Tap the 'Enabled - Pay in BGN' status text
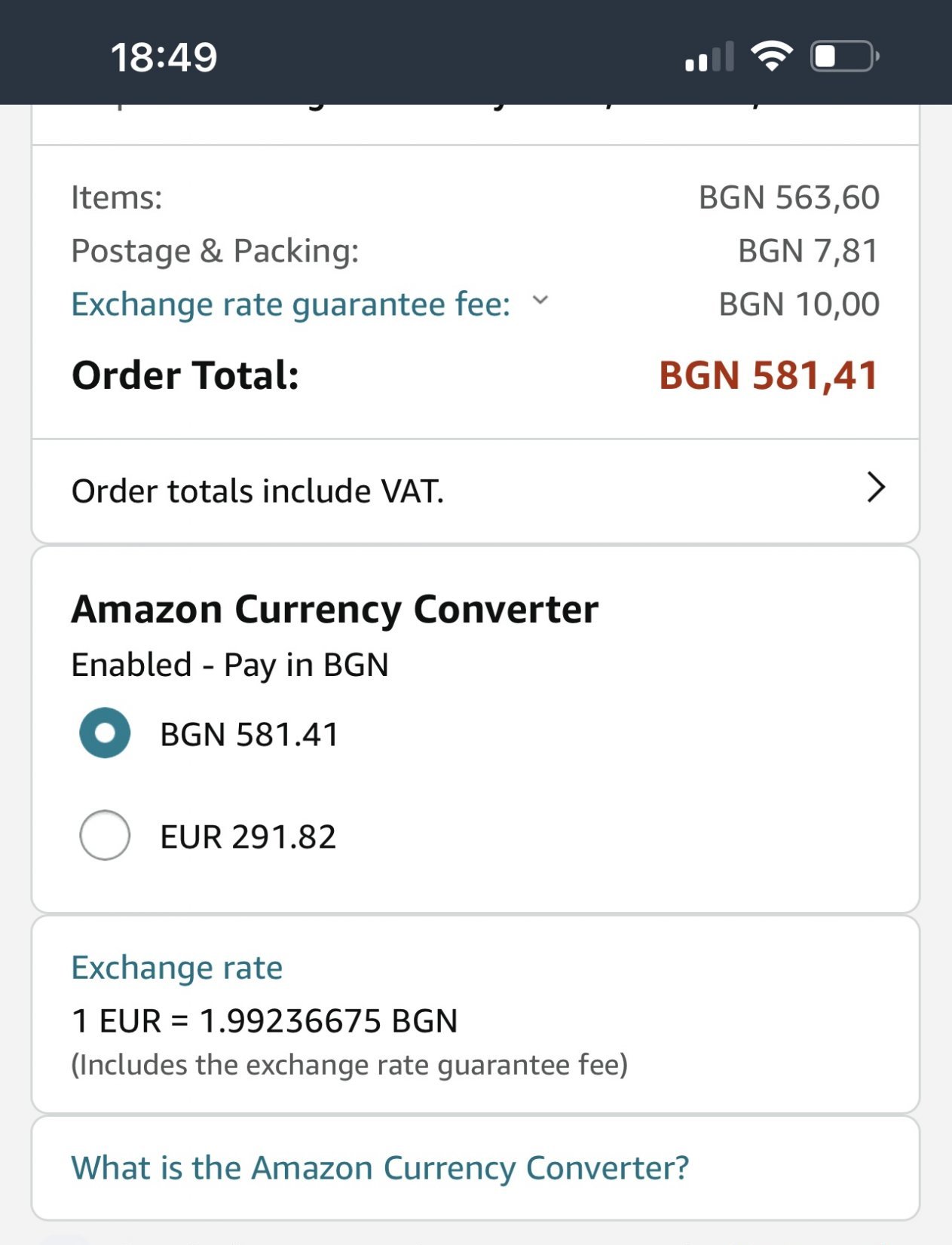The width and height of the screenshot is (952, 1245). (230, 665)
